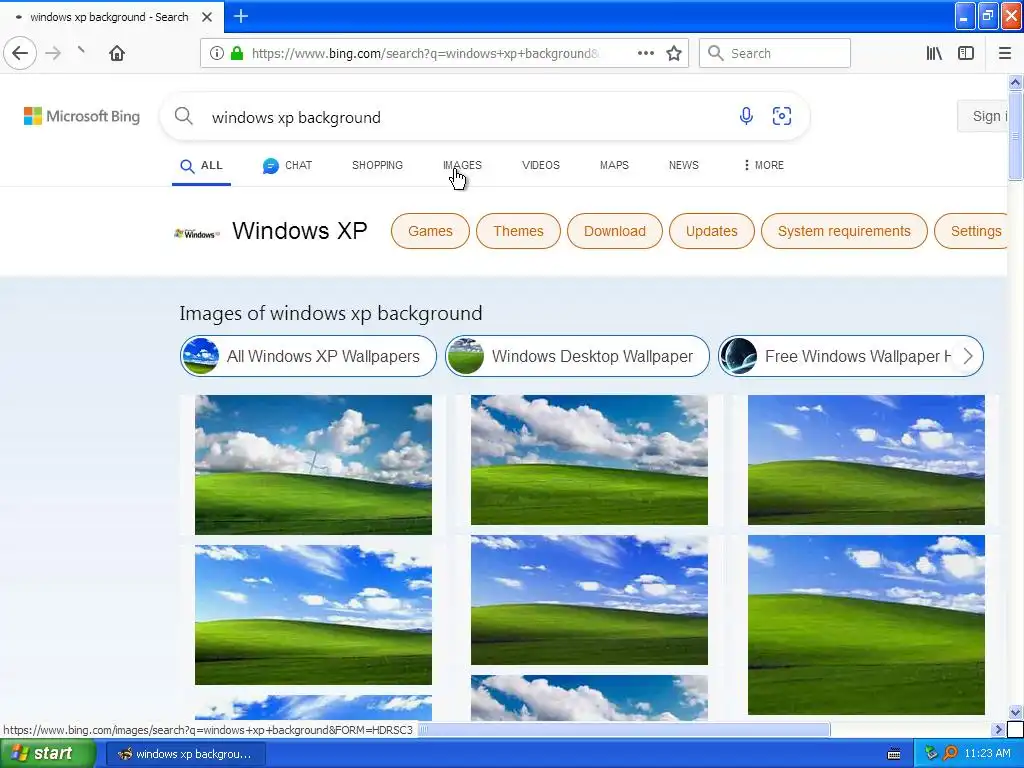This screenshot has height=768, width=1024.
Task: Click vertical scrollbar down arrow
Action: (1015, 712)
